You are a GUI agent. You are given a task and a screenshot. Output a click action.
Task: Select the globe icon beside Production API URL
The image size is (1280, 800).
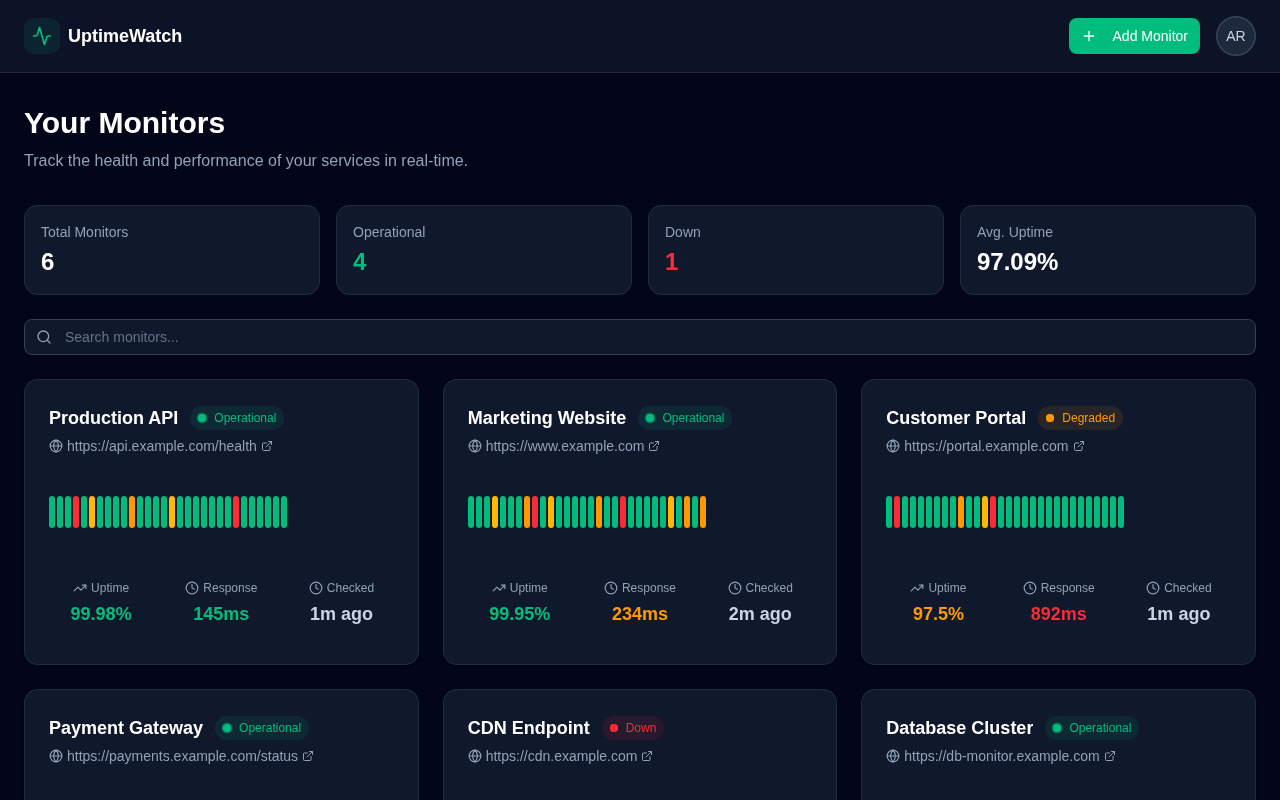click(x=54, y=446)
